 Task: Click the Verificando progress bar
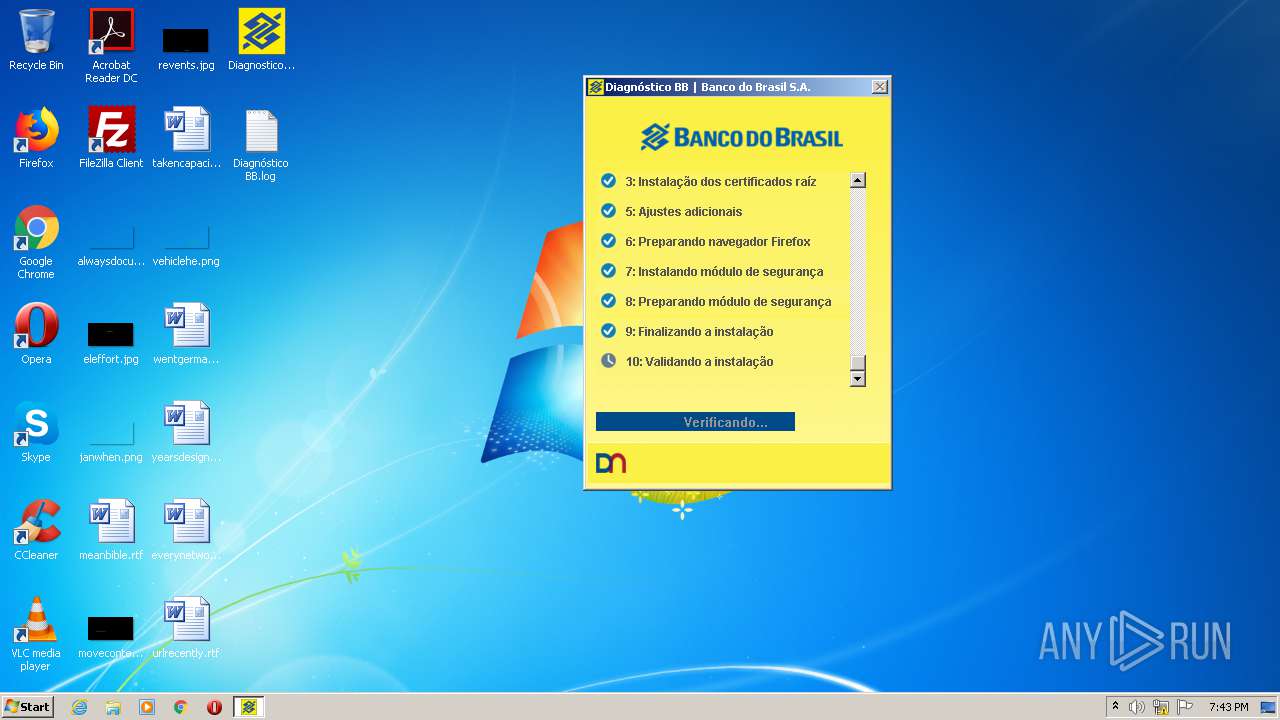coord(695,422)
